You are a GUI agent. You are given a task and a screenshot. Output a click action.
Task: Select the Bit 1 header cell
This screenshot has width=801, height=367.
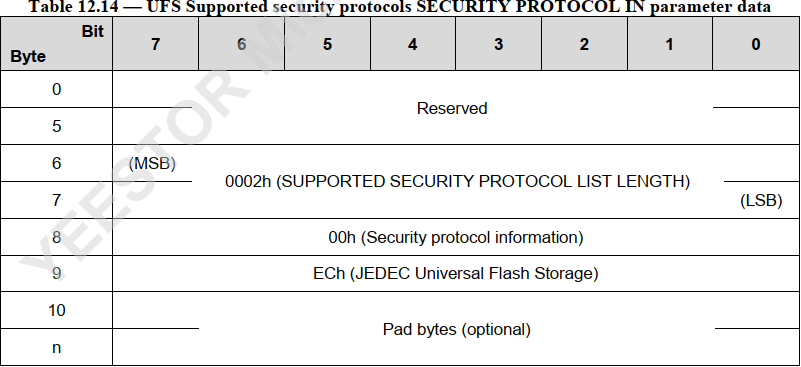[x=670, y=44]
